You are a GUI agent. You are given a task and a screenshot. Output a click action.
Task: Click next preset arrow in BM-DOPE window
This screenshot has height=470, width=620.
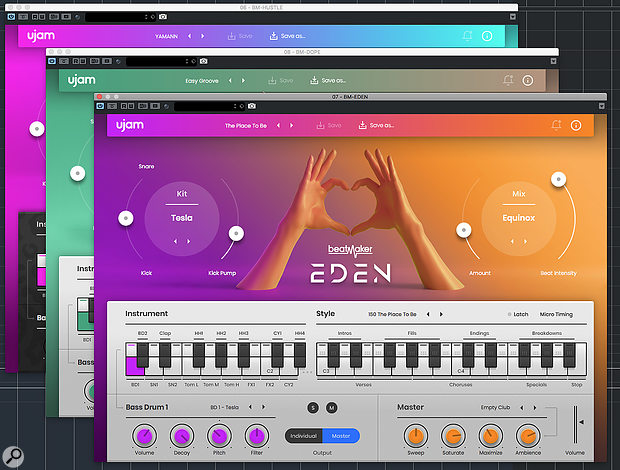(243, 81)
